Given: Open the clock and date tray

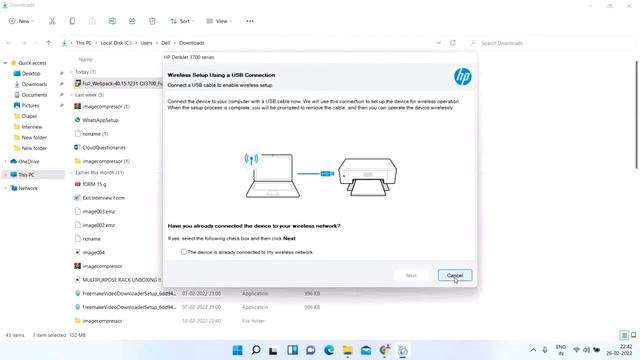Looking at the screenshot, I should click(x=619, y=350).
